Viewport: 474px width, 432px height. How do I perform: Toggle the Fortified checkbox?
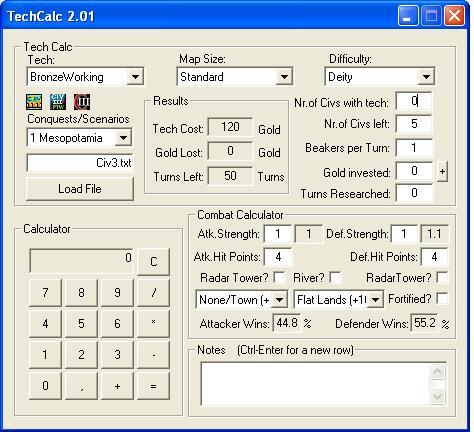(442, 298)
